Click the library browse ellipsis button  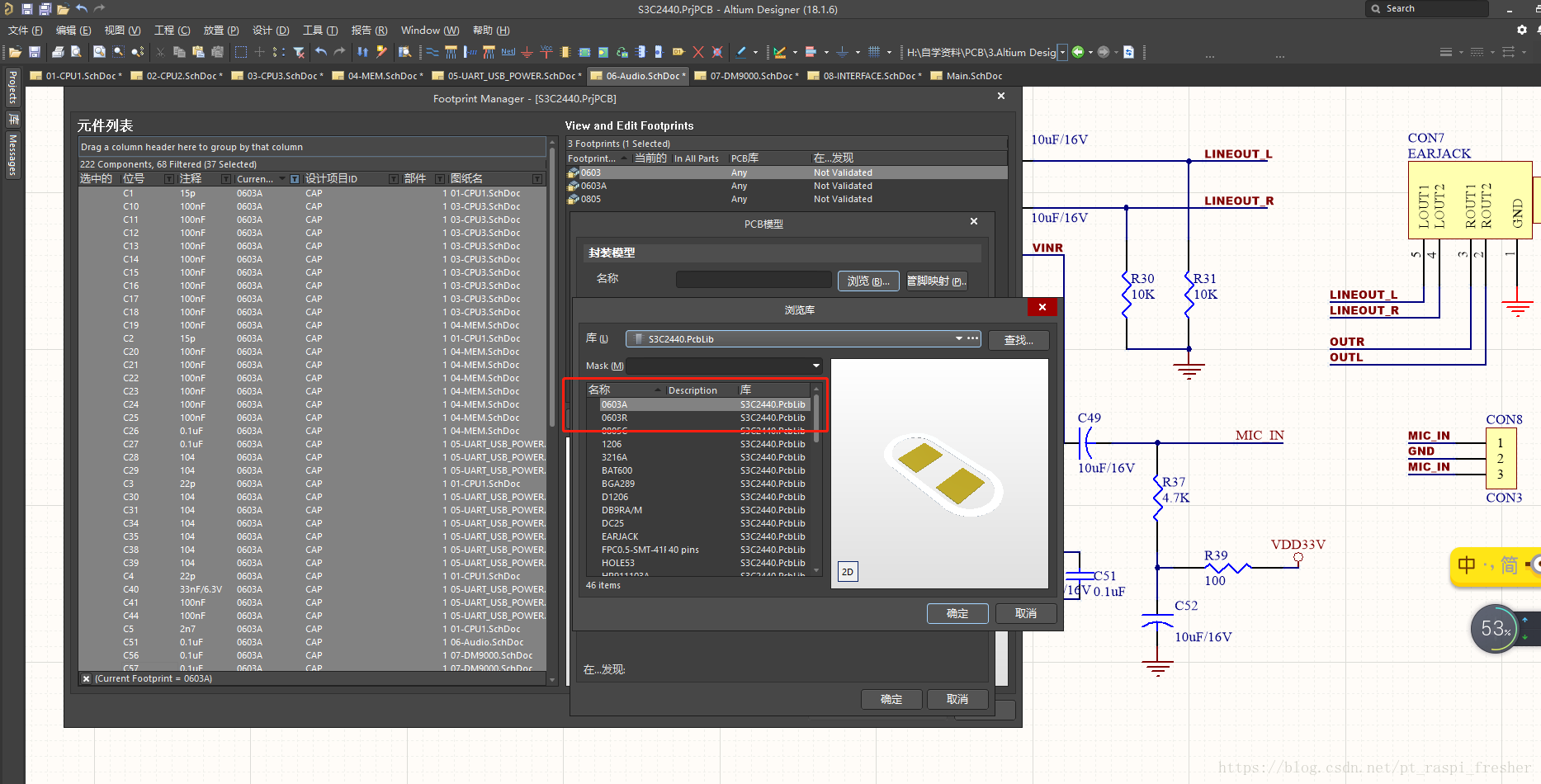pos(973,339)
